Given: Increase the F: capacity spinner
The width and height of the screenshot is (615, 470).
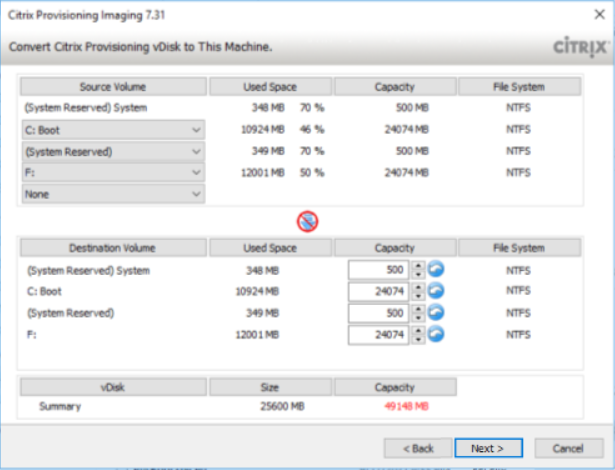Looking at the screenshot, I should tap(418, 330).
